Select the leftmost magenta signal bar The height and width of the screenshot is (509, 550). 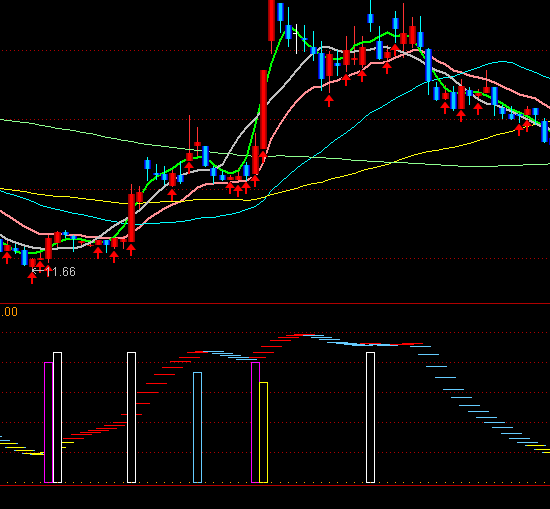click(48, 422)
